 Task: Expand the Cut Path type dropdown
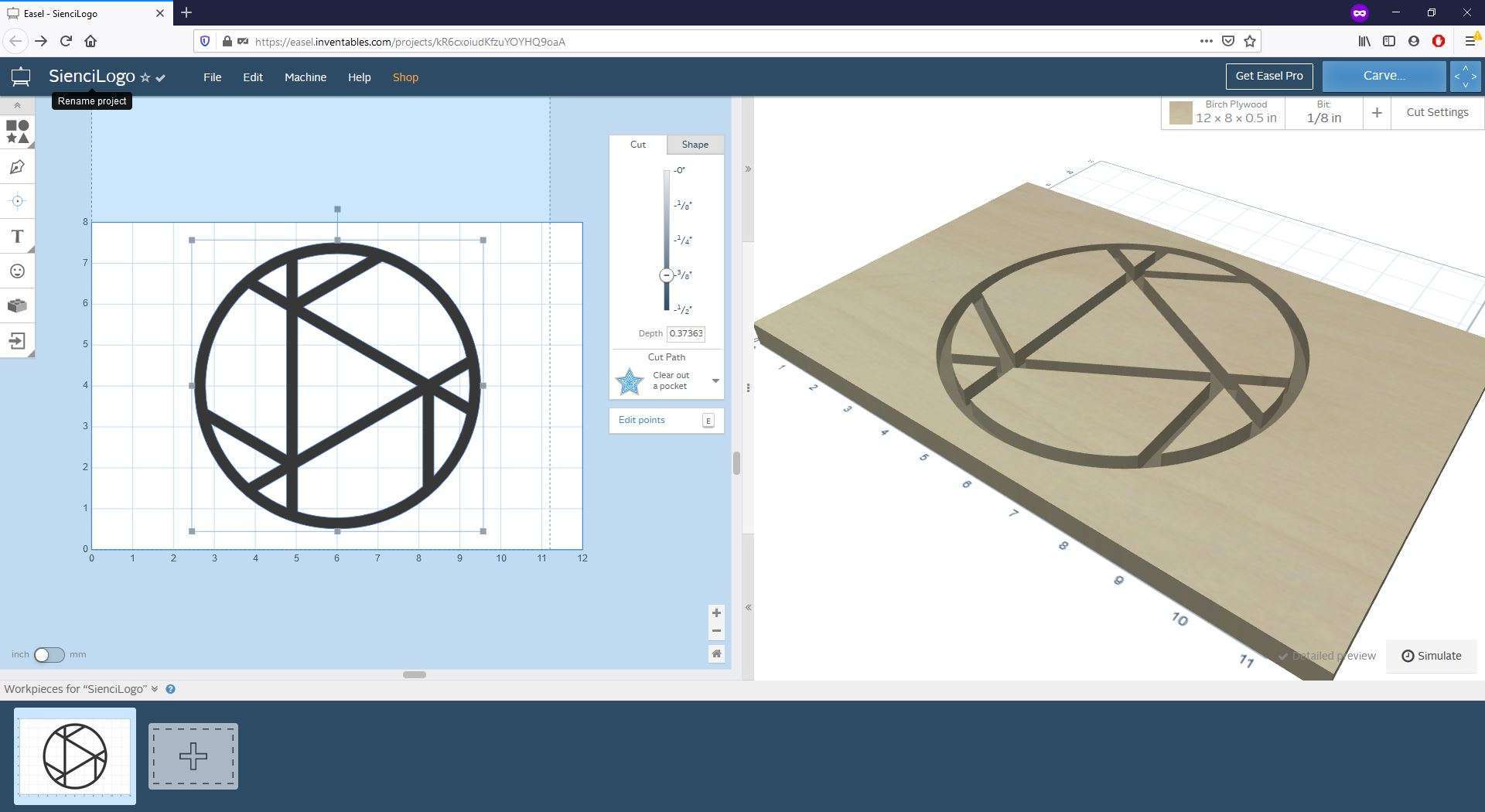click(x=715, y=380)
